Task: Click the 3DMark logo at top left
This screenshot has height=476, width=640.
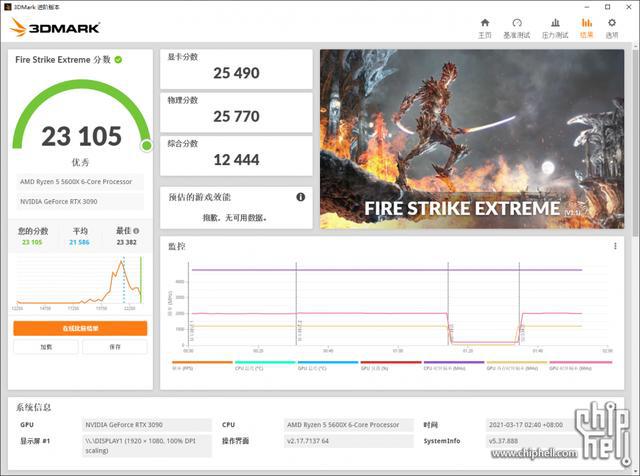Action: point(54,28)
